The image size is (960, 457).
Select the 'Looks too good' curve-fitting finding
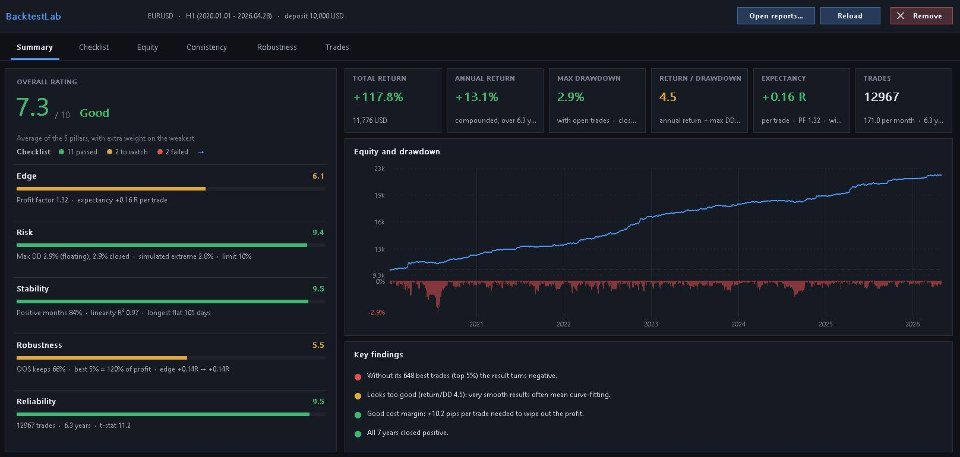tap(488, 395)
